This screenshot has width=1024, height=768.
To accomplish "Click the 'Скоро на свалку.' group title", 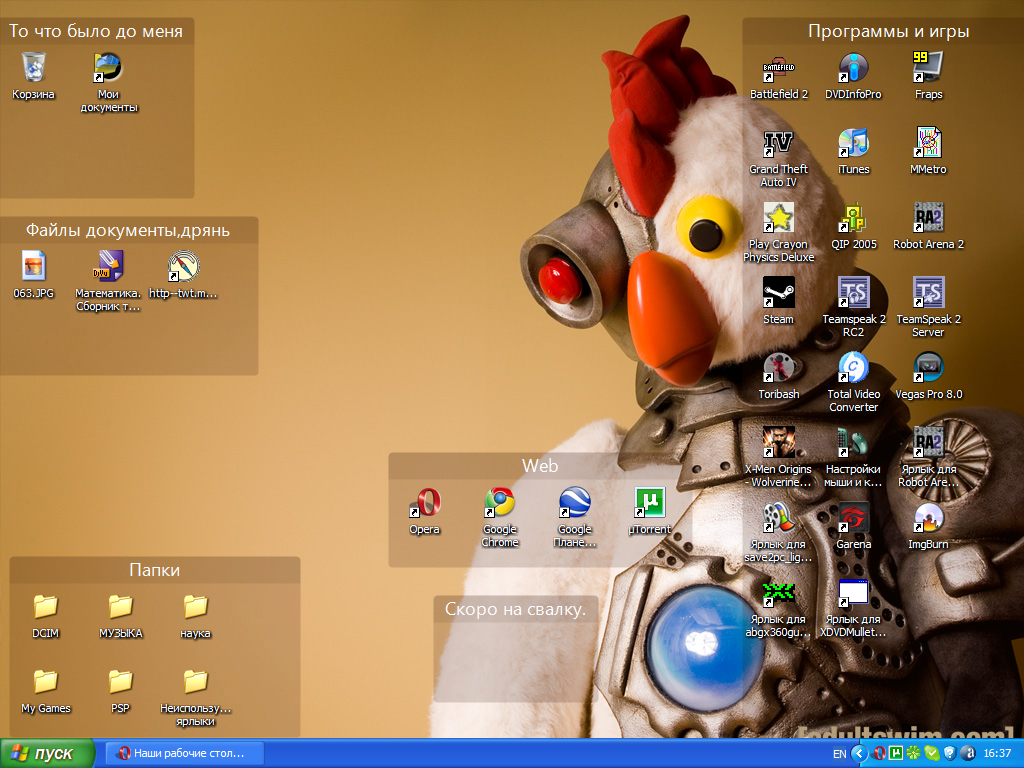I will [515, 609].
